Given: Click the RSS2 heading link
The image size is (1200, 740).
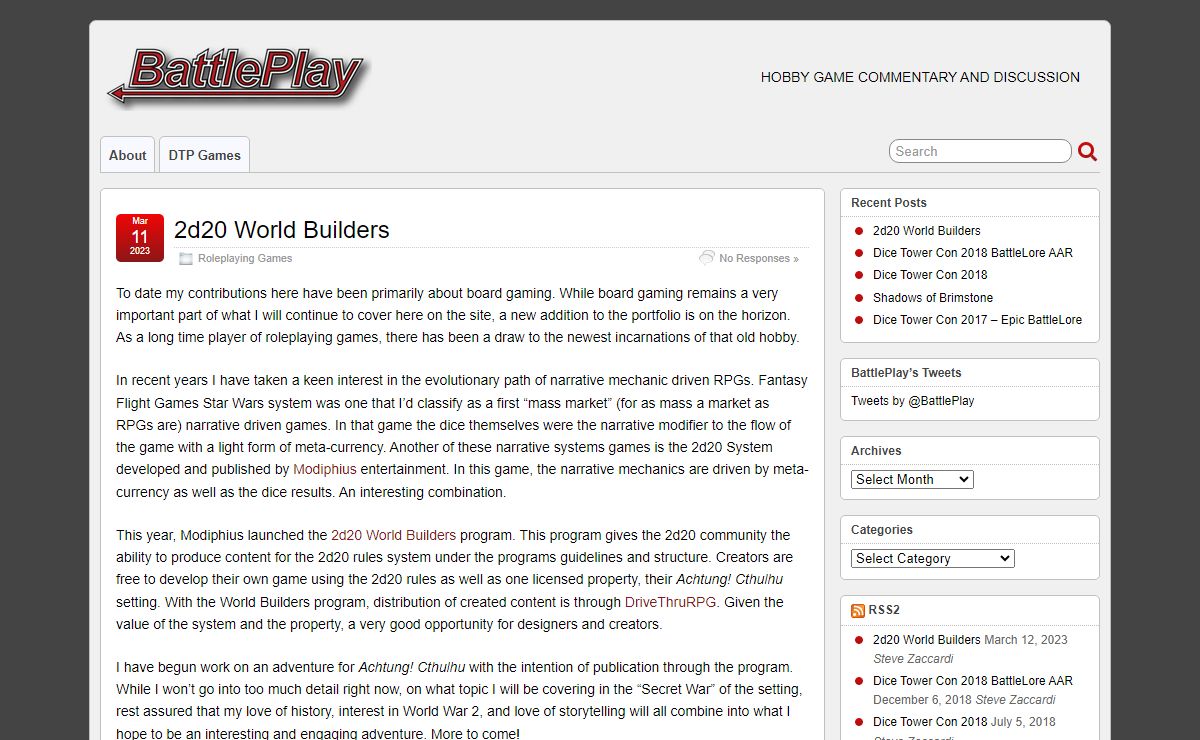Looking at the screenshot, I should (884, 610).
